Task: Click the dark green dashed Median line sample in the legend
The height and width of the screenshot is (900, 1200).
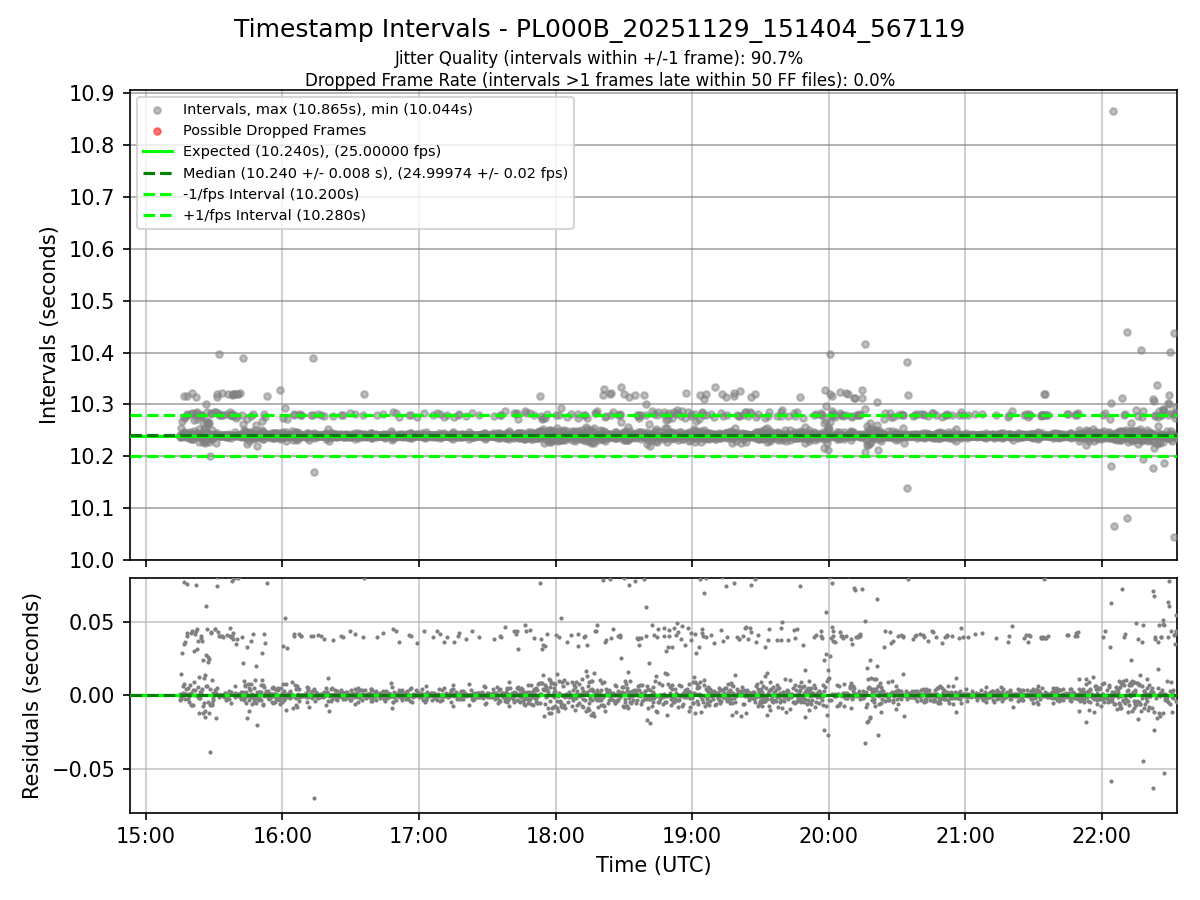Action: pos(157,173)
